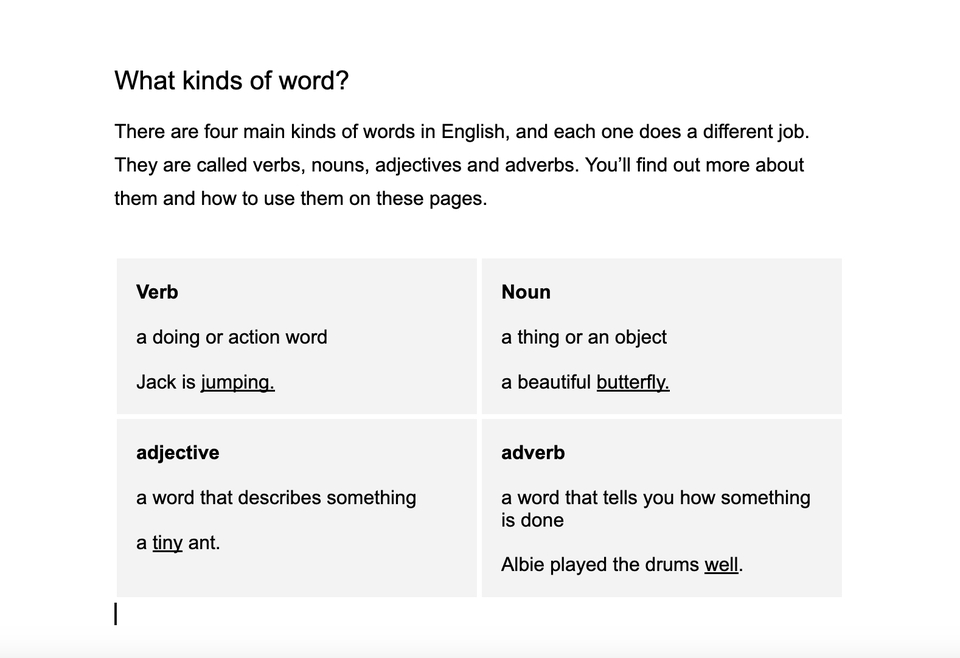
Task: Click the 'Noun' heading in the table
Action: 526,292
